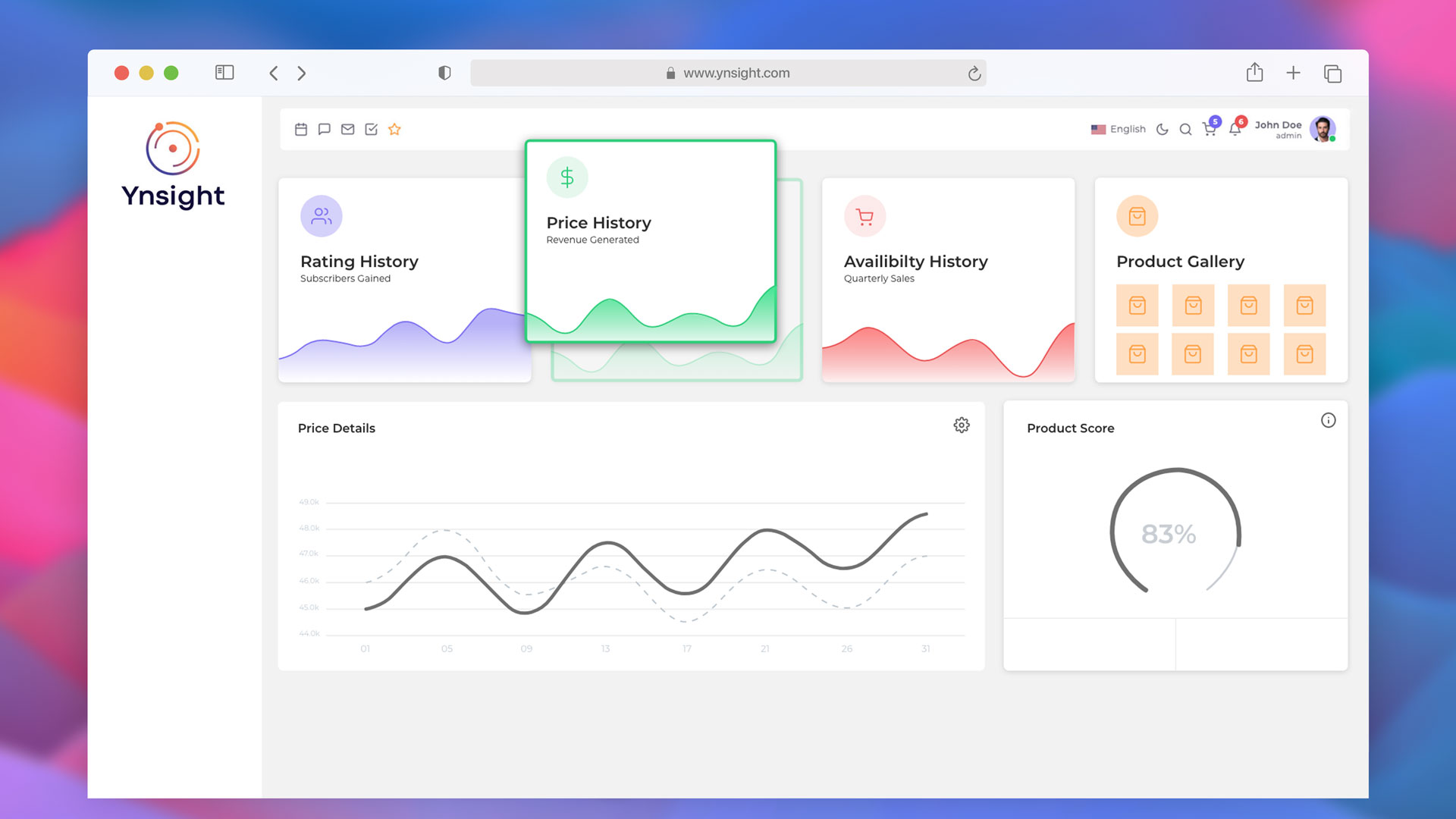
Task: Open third product thumbnail in top gallery row
Action: [1249, 306]
